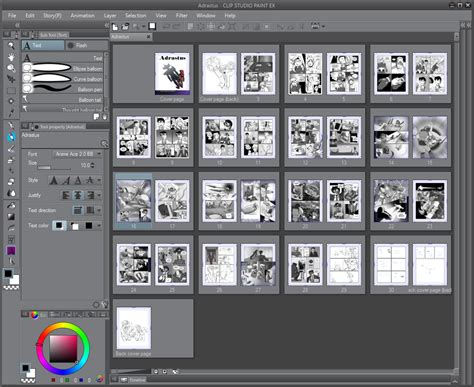Close the Adrastus document tab
The width and height of the screenshot is (474, 387).
[148, 36]
